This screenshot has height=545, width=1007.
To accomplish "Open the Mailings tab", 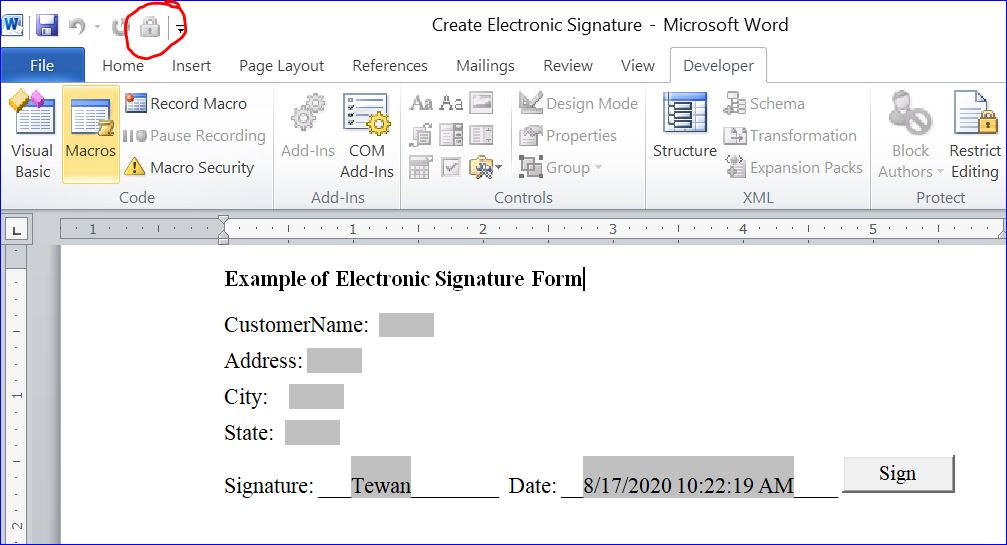I will click(486, 65).
